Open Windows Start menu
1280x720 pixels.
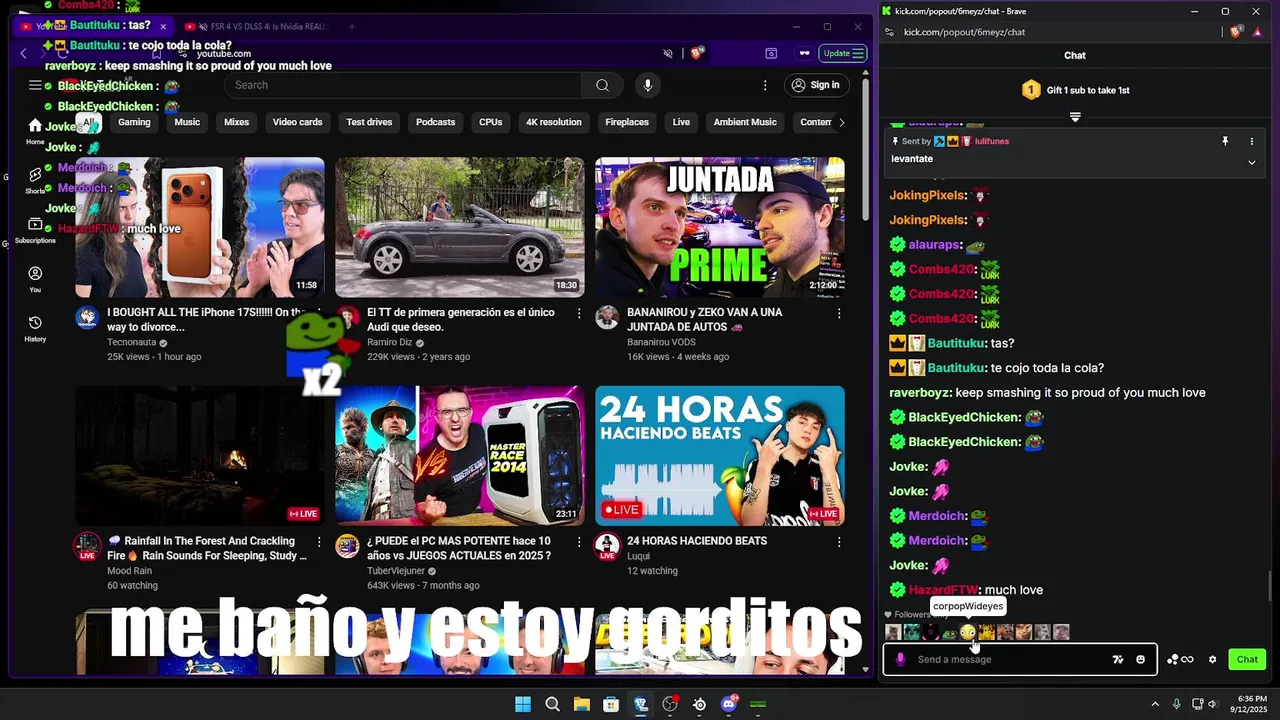click(x=523, y=704)
